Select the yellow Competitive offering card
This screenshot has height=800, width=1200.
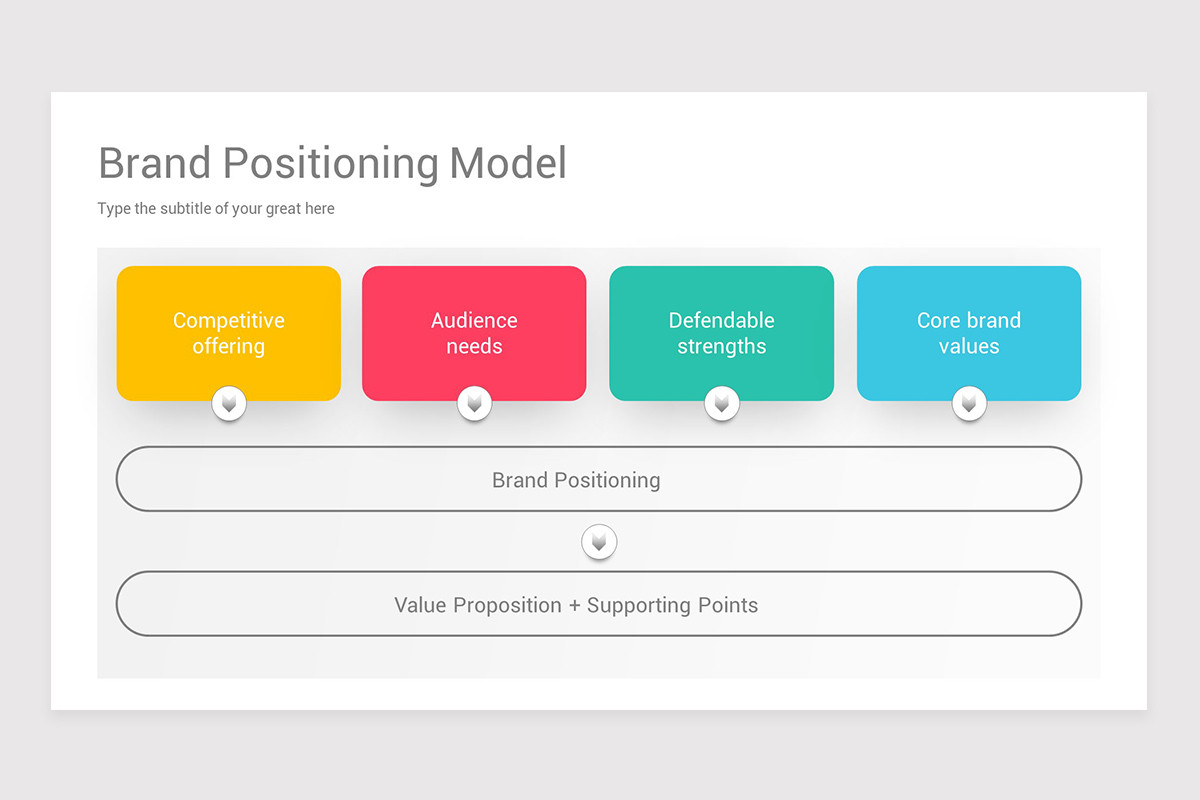[150, 290]
